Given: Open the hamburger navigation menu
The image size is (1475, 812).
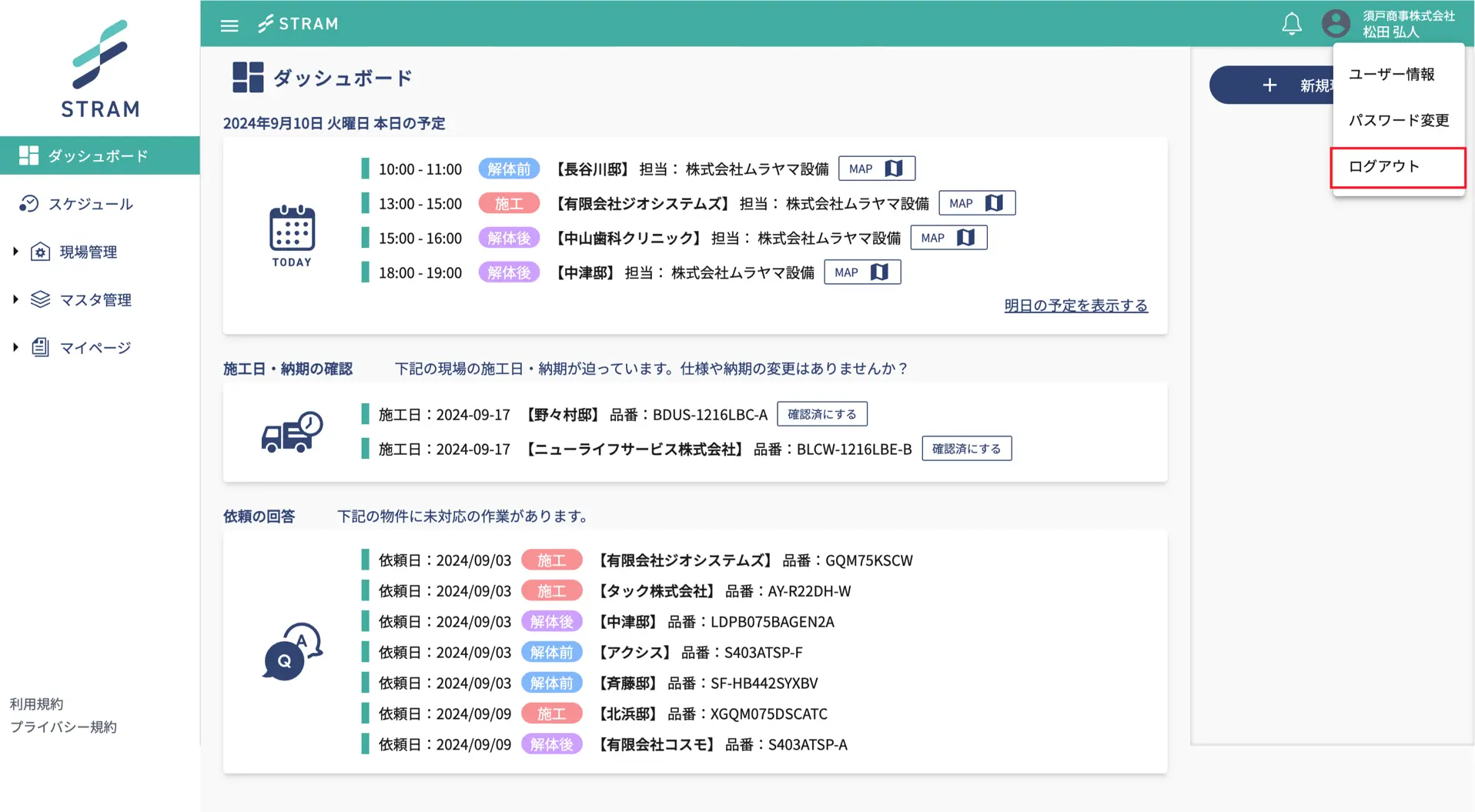Looking at the screenshot, I should point(229,24).
